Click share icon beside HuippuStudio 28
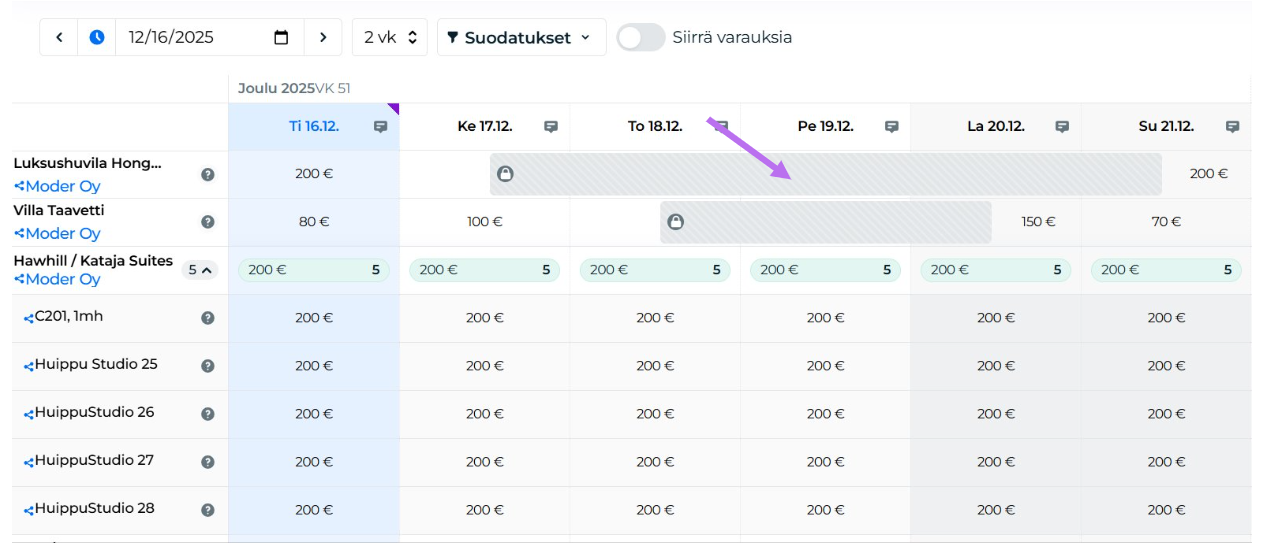Viewport: 1261px width, 550px height. click(29, 510)
